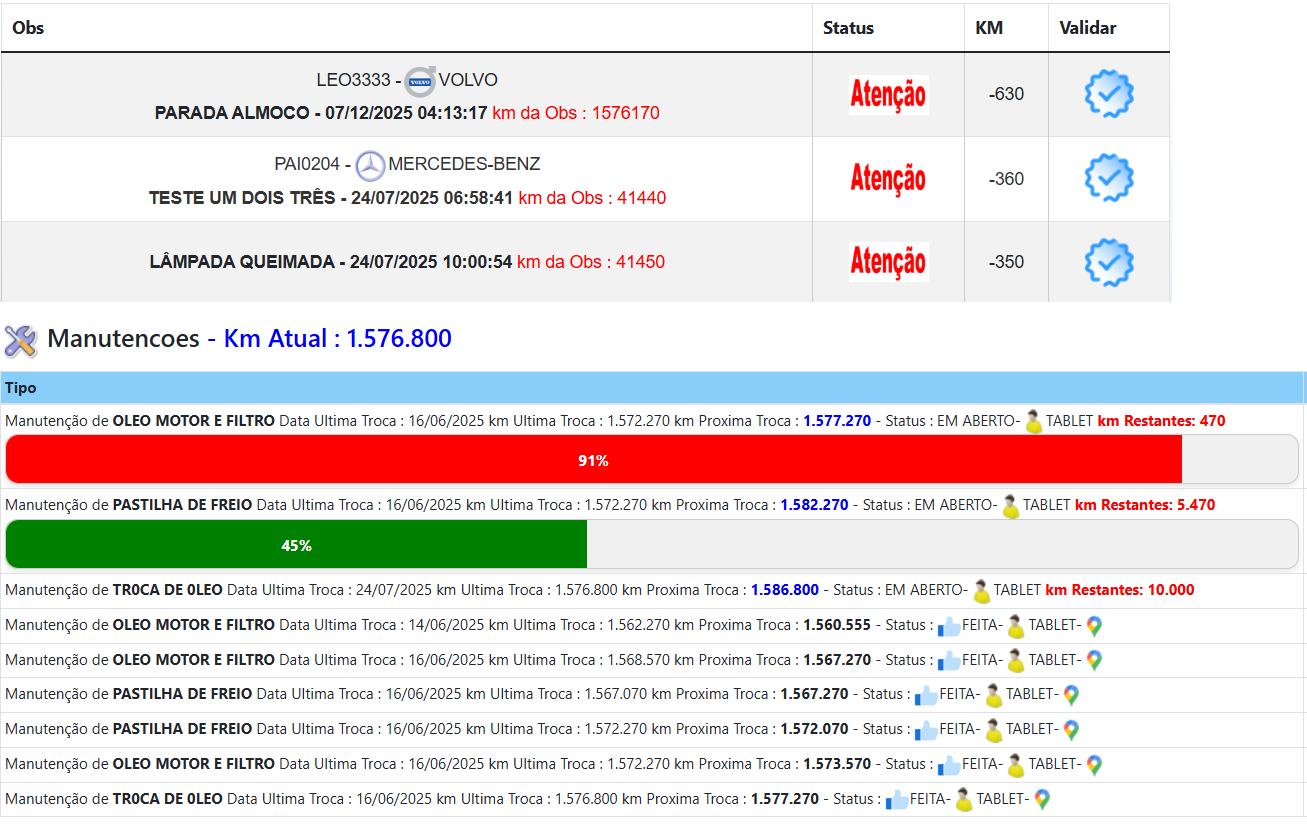Screen dimensions: 1307x825
Task: Click the Validar column header
Action: tap(1088, 28)
